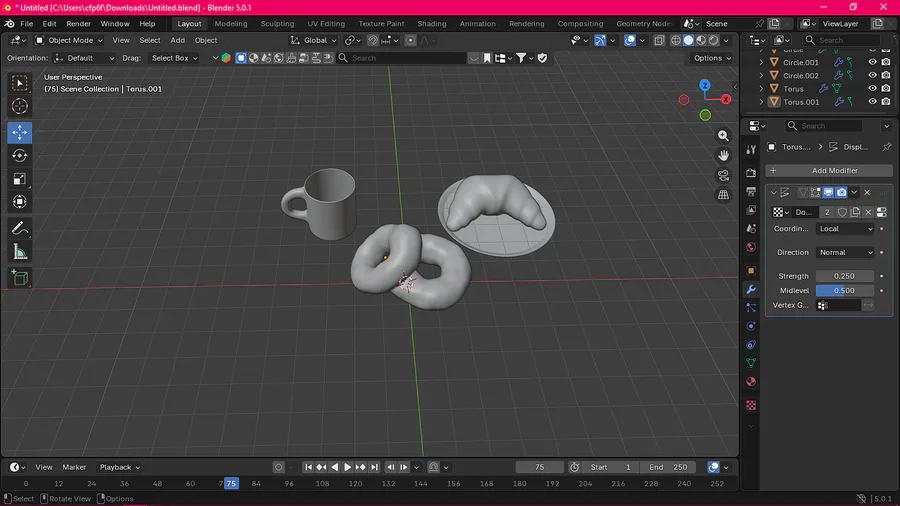The width and height of the screenshot is (900, 506).
Task: Open the Object Data properties tab
Action: 751,363
